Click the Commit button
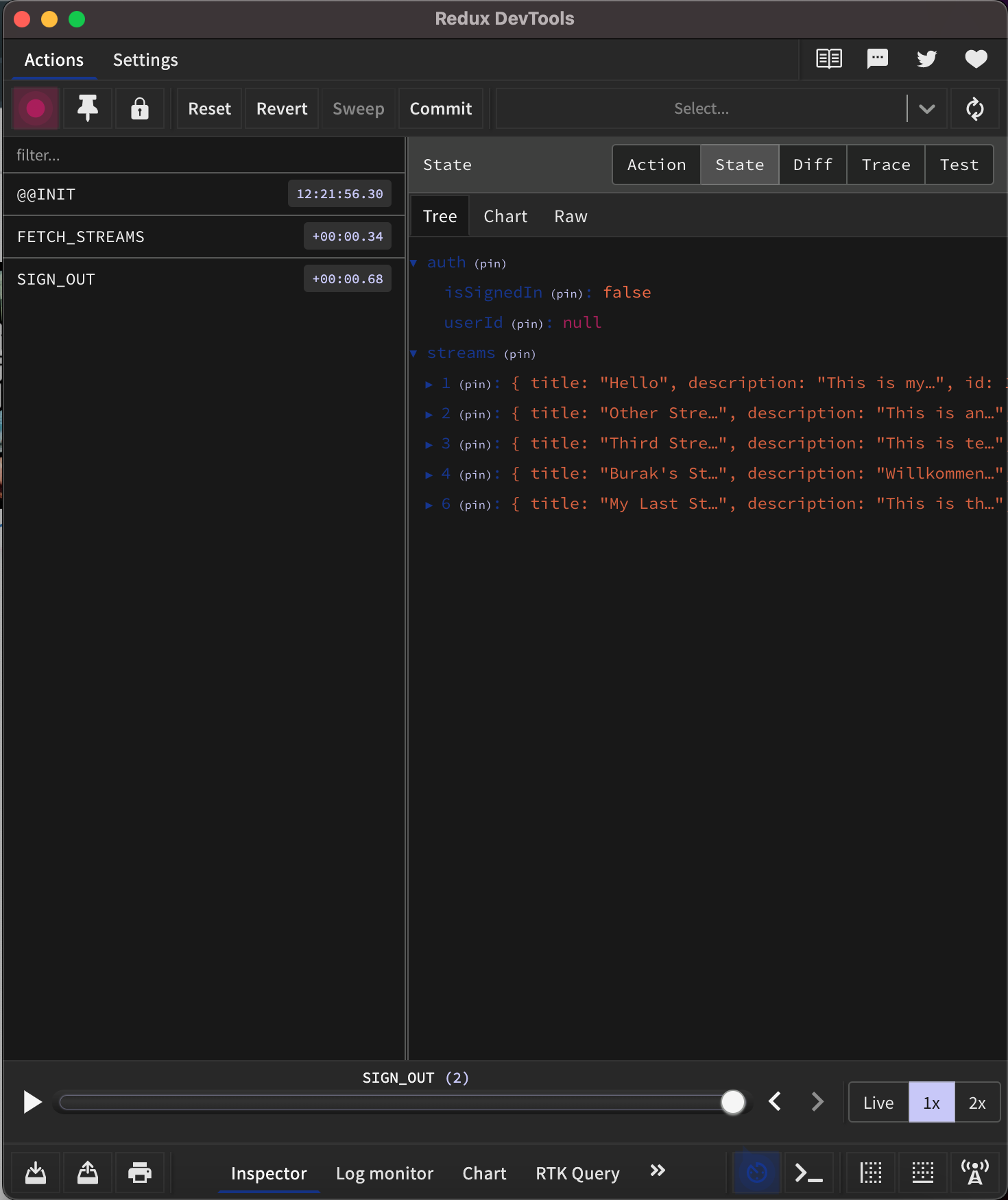Image resolution: width=1008 pixels, height=1200 pixels. tap(441, 108)
